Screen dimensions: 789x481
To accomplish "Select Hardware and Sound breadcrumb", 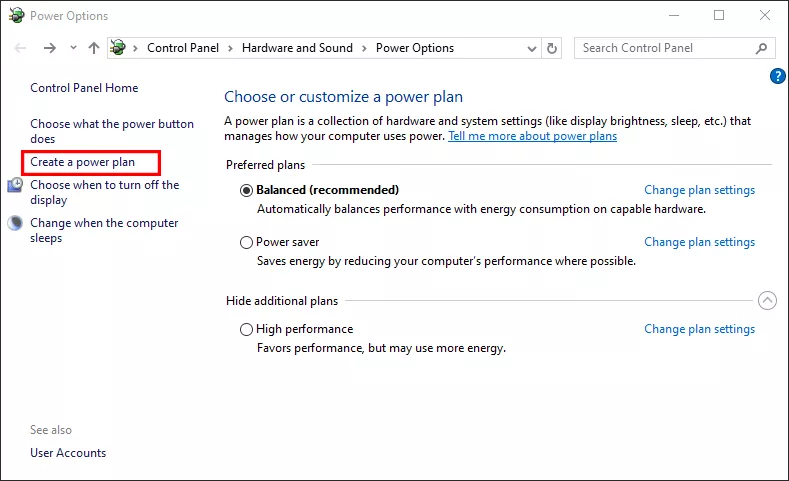I will point(297,48).
